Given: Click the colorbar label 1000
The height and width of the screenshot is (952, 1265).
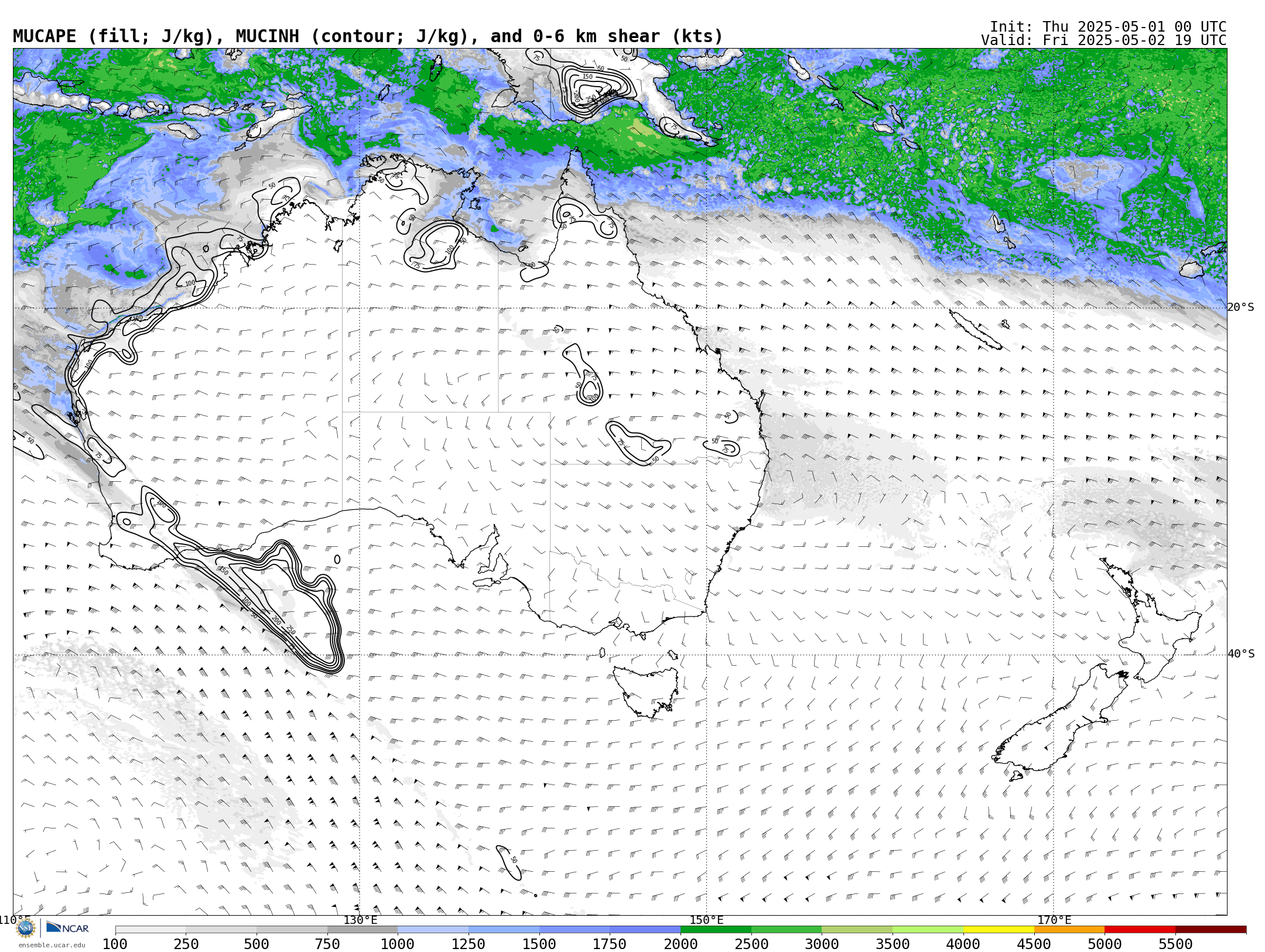Looking at the screenshot, I should tap(398, 944).
